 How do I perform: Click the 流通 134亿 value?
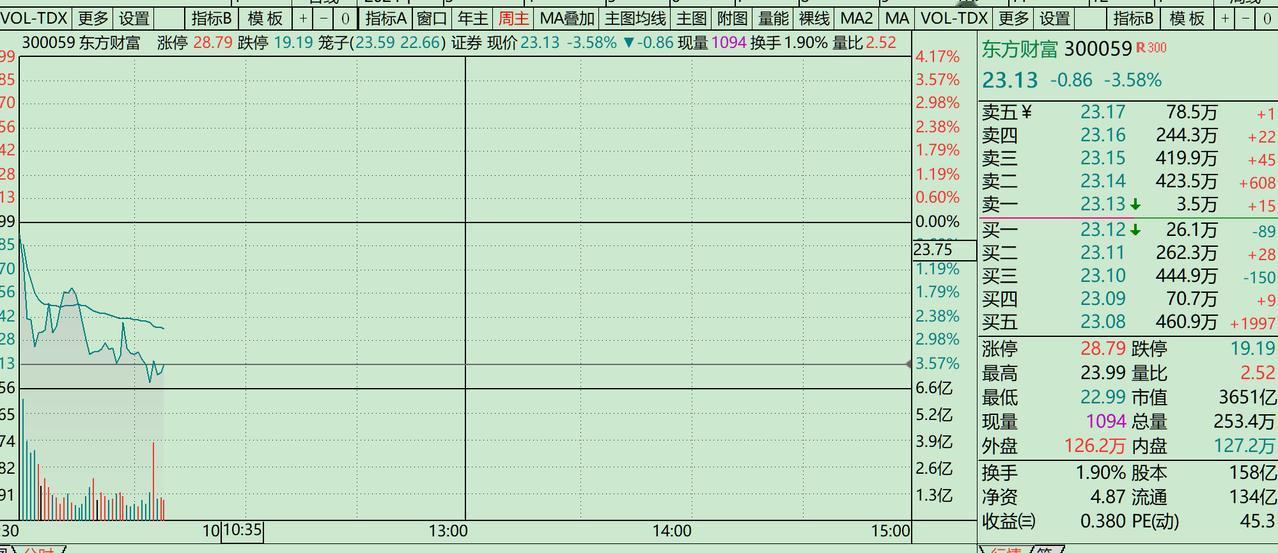1253,496
